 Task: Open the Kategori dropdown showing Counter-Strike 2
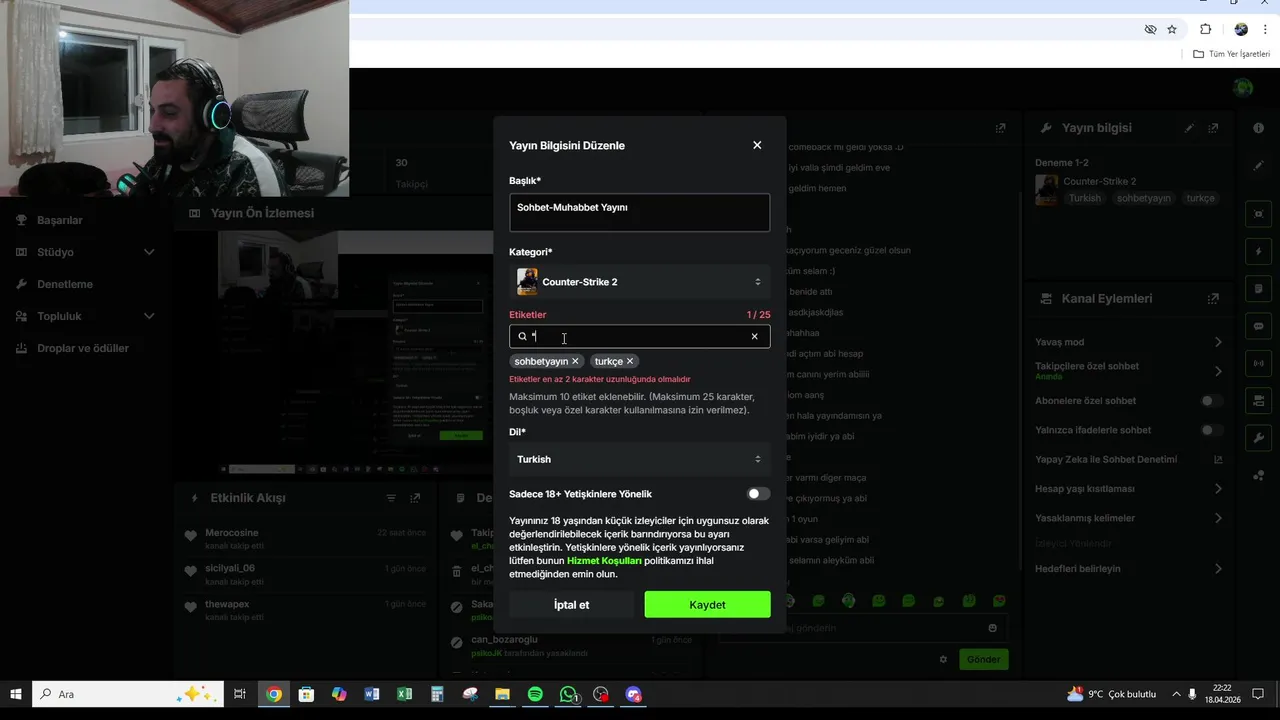coord(639,282)
